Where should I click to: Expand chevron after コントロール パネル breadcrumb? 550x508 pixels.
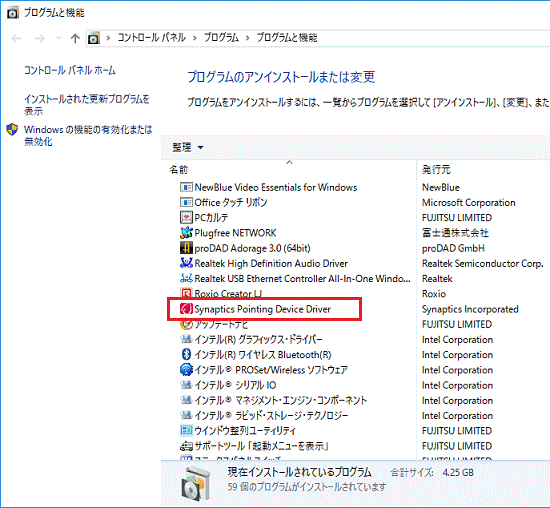click(x=195, y=38)
